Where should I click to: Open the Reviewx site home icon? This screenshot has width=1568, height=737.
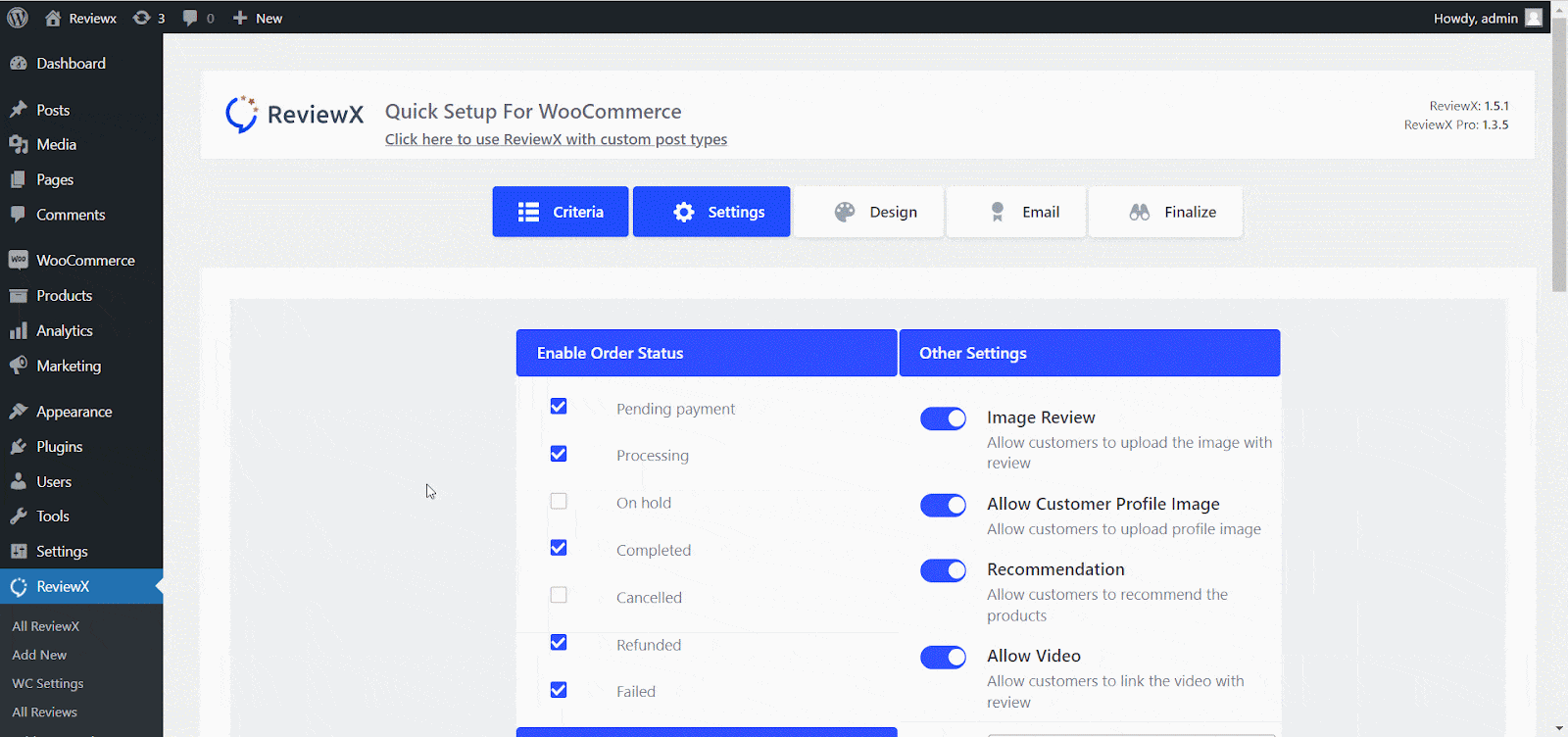tap(53, 18)
